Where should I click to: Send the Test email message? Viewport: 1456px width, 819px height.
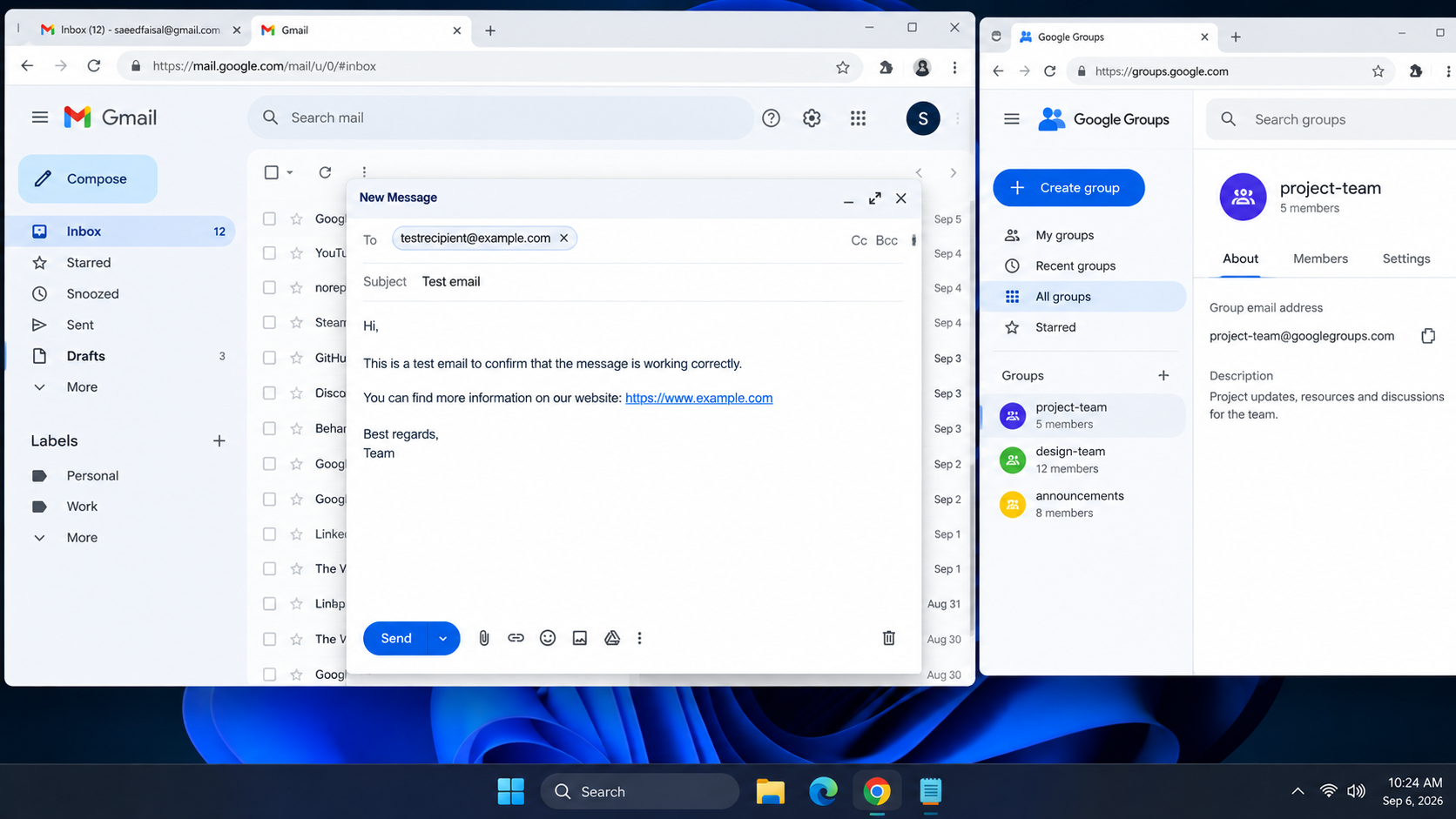click(396, 638)
